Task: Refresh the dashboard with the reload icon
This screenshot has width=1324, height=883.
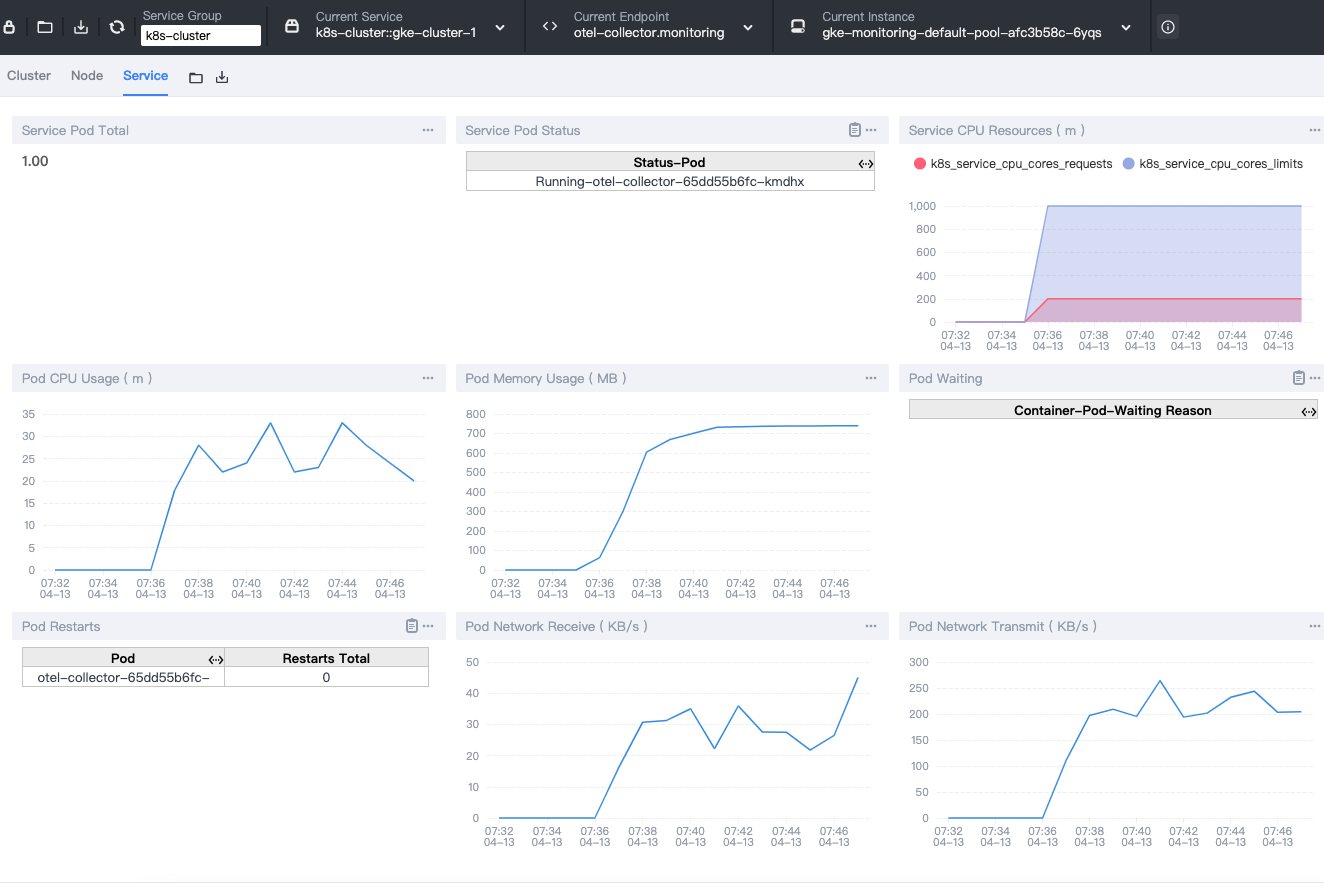Action: [x=117, y=27]
